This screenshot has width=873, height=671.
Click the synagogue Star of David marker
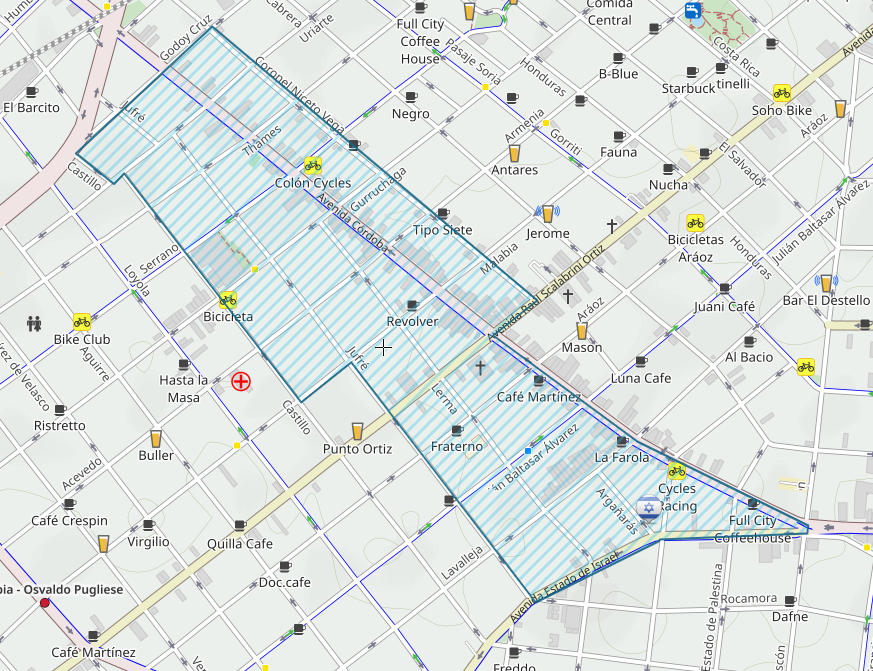648,508
